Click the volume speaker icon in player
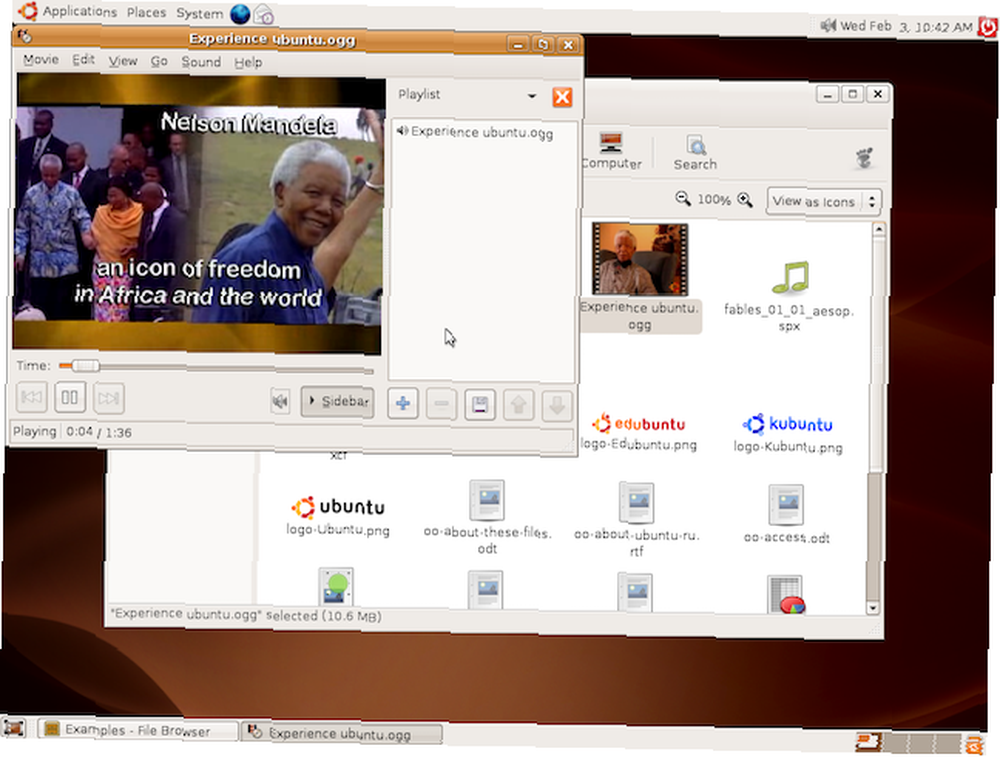1000x757 pixels. click(280, 401)
